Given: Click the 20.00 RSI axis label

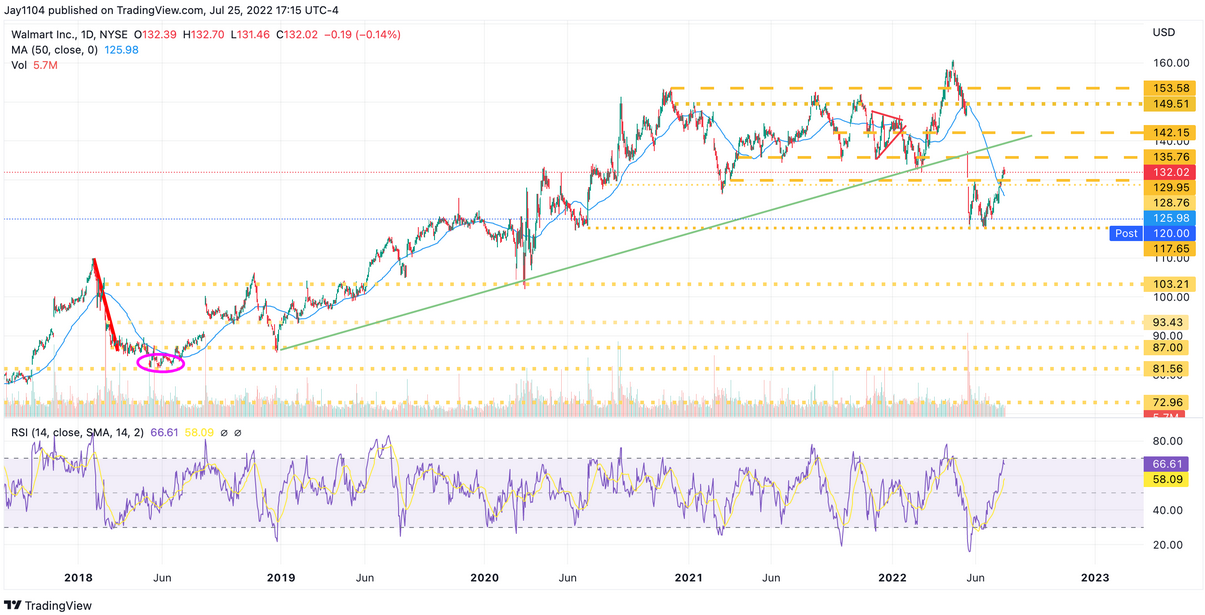Looking at the screenshot, I should [x=1167, y=545].
